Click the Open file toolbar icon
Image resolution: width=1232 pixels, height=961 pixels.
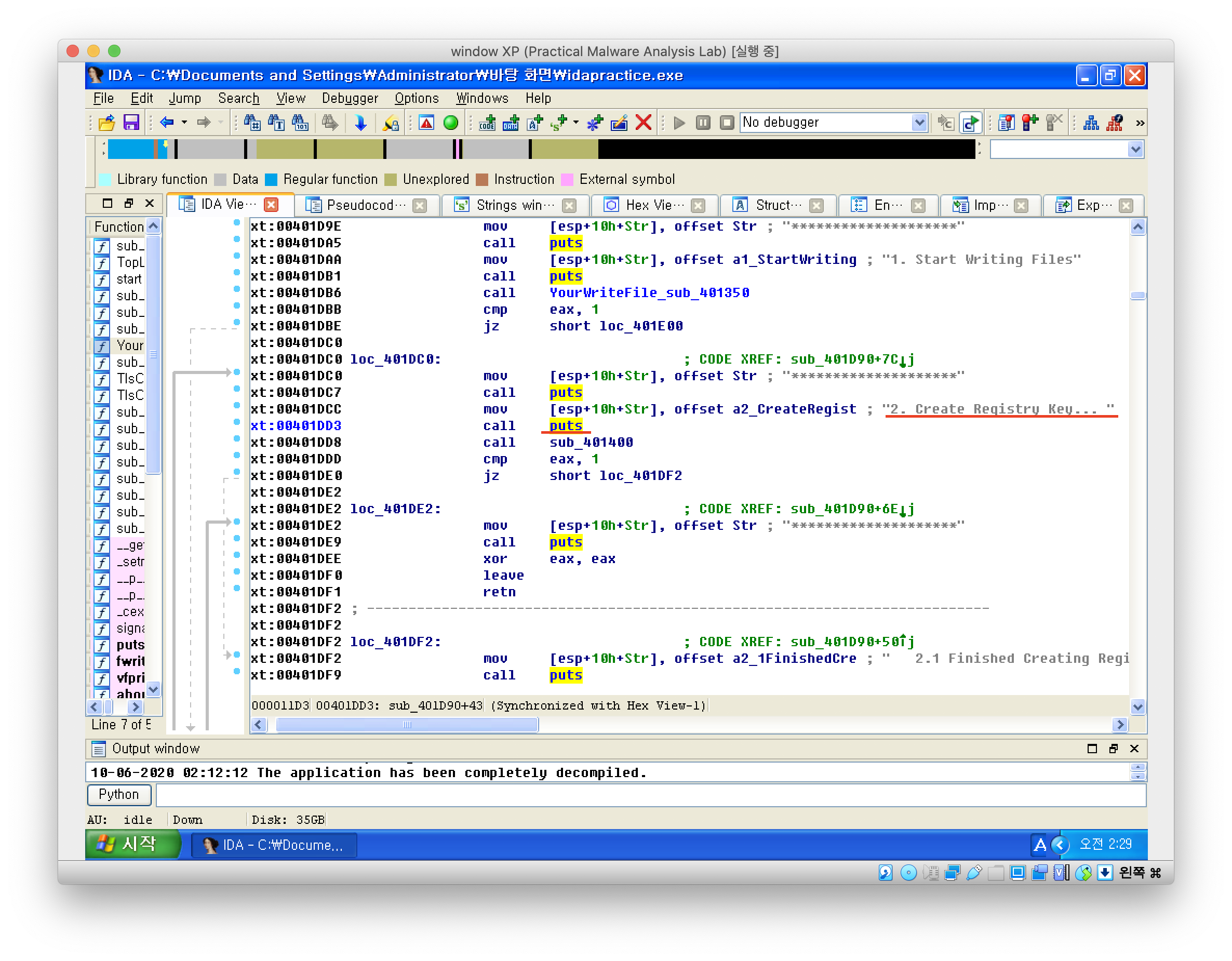coord(106,123)
